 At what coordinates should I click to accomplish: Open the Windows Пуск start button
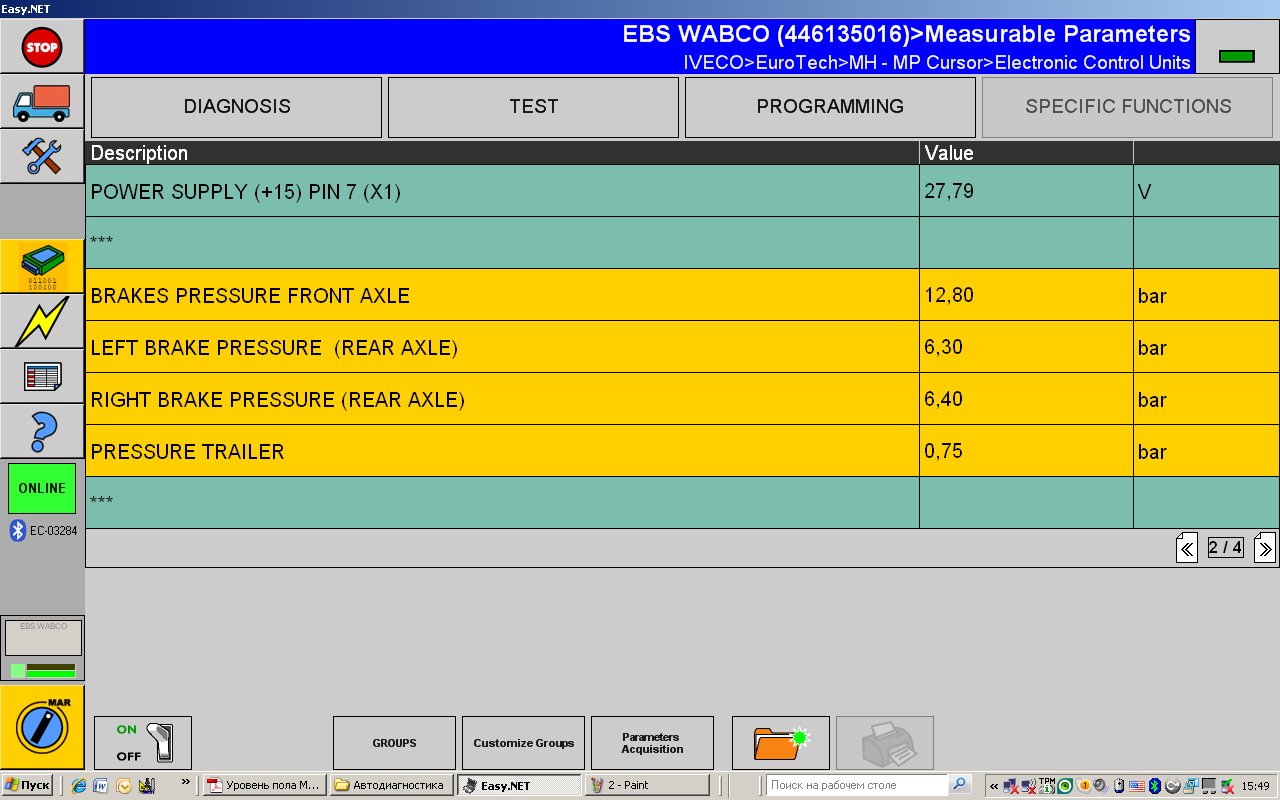[x=28, y=785]
